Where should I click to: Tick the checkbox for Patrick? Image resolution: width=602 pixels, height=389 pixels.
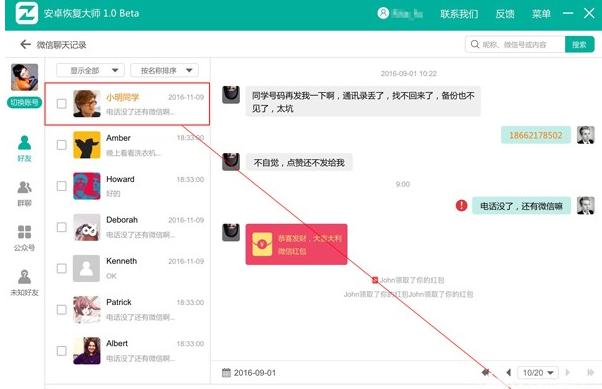(61, 310)
